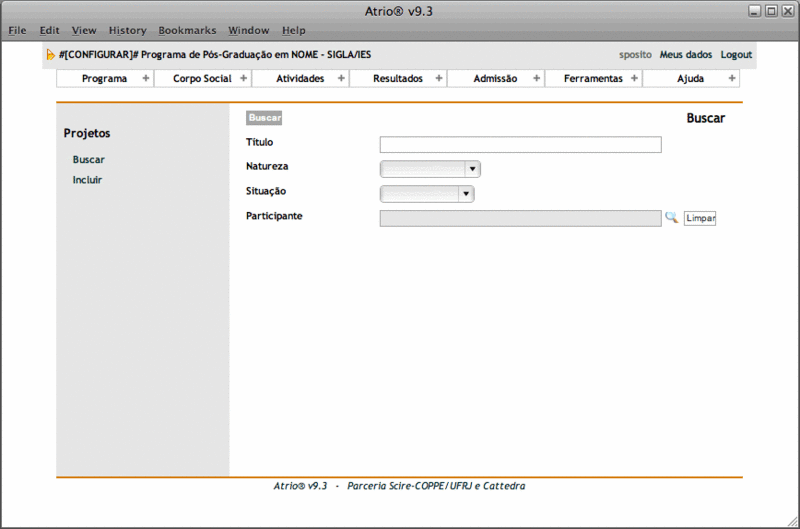Expand the plus icon next to Ferramentas
The image size is (800, 529).
pos(634,79)
